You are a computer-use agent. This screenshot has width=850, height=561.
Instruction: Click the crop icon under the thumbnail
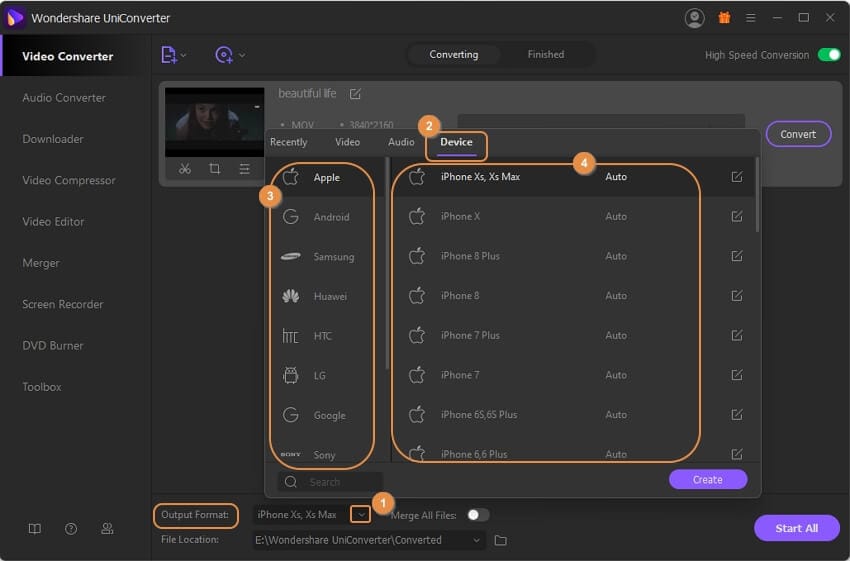[215, 169]
